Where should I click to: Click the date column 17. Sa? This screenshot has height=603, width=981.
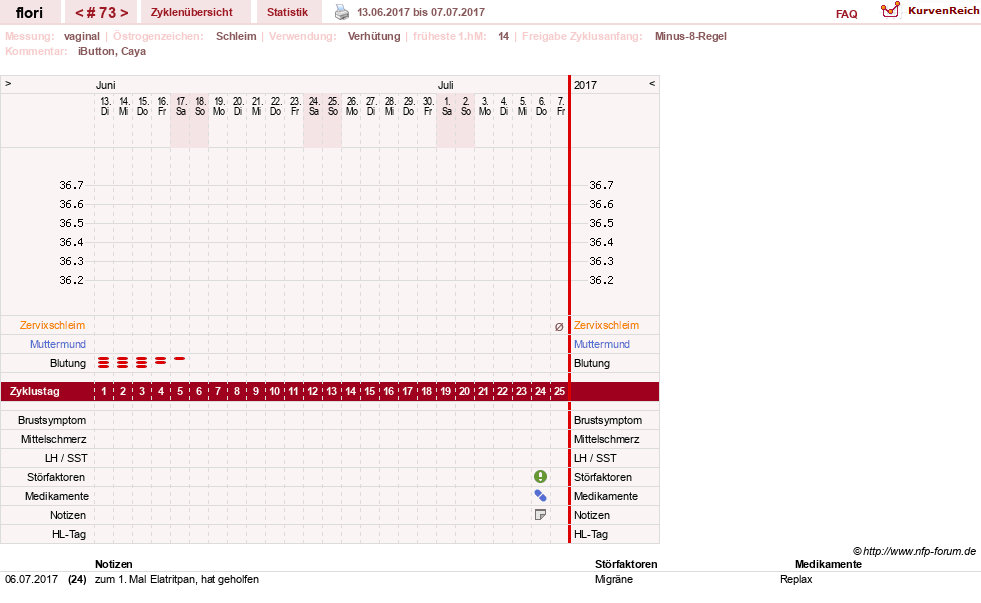pyautogui.click(x=181, y=106)
